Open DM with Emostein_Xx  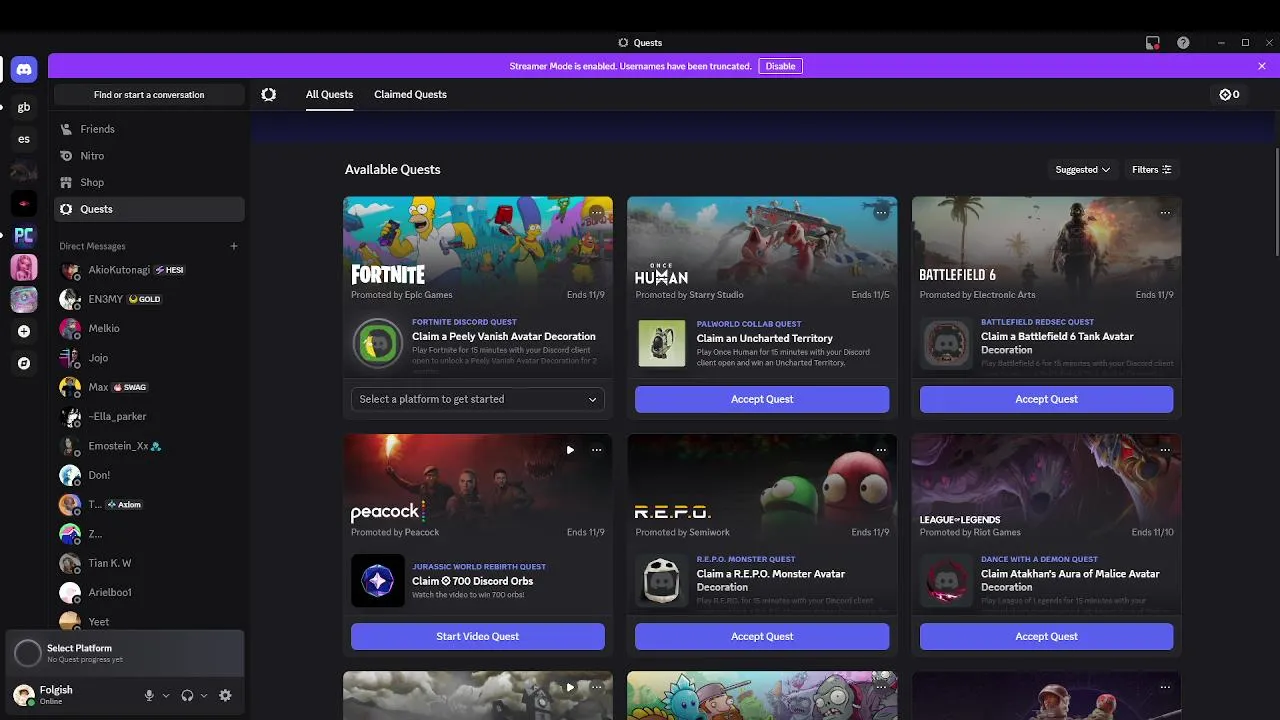[x=149, y=446]
